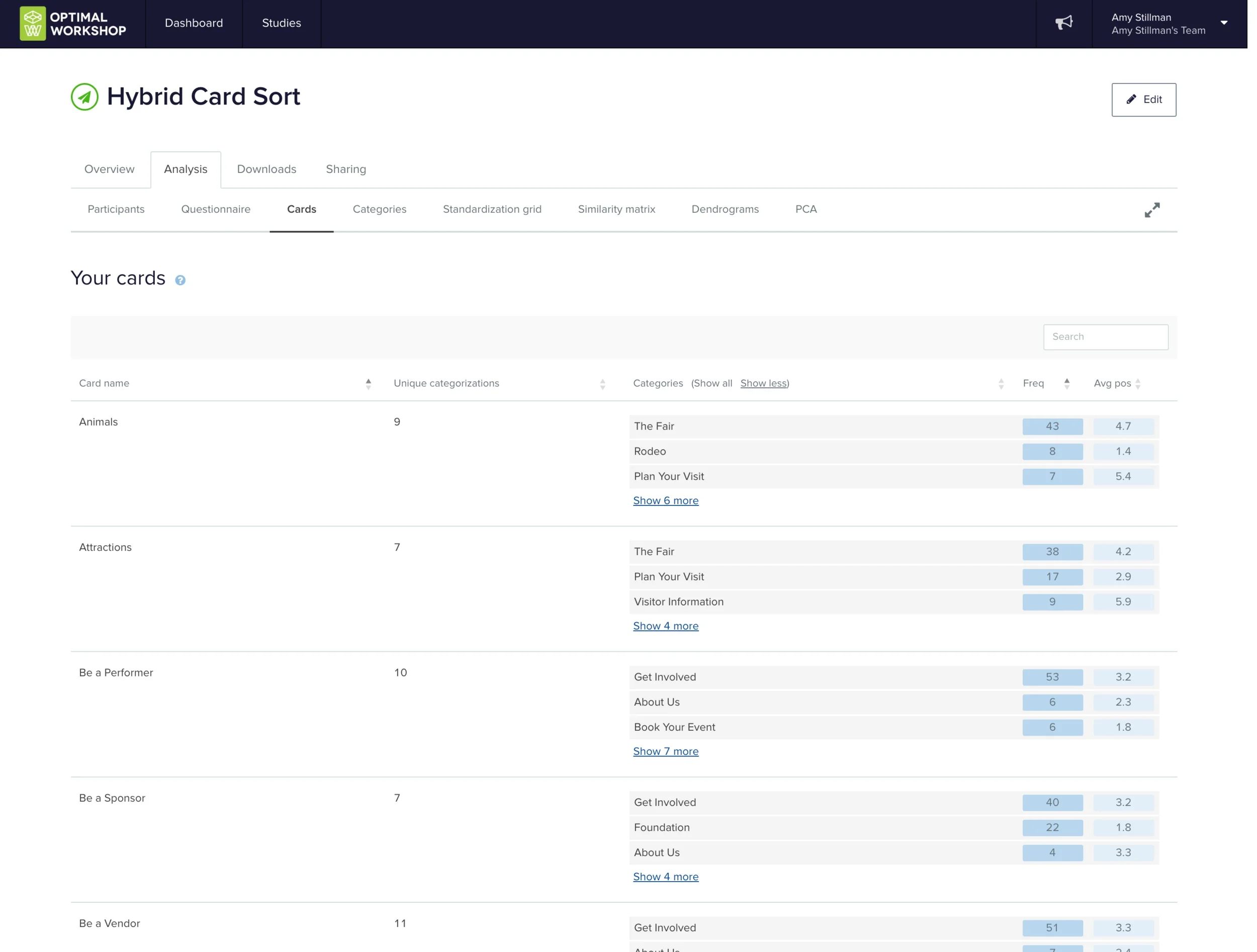The height and width of the screenshot is (952, 1257).
Task: Sort by Card name column arrows
Action: coord(368,384)
